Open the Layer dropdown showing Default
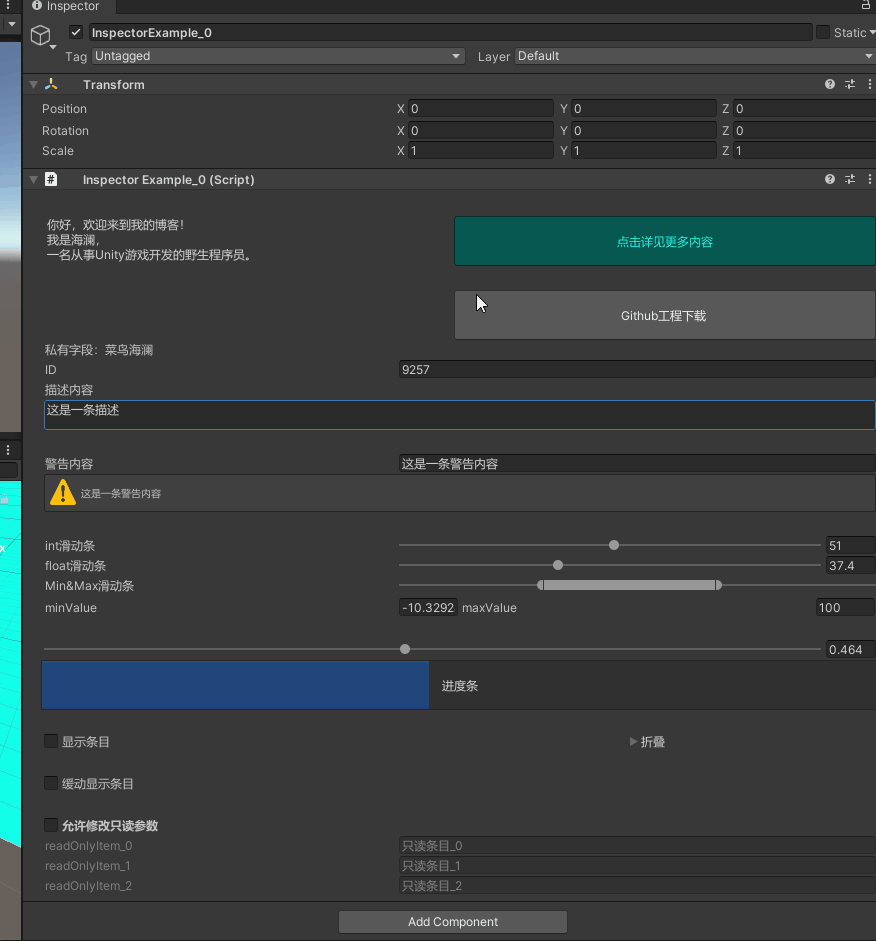 (x=694, y=56)
